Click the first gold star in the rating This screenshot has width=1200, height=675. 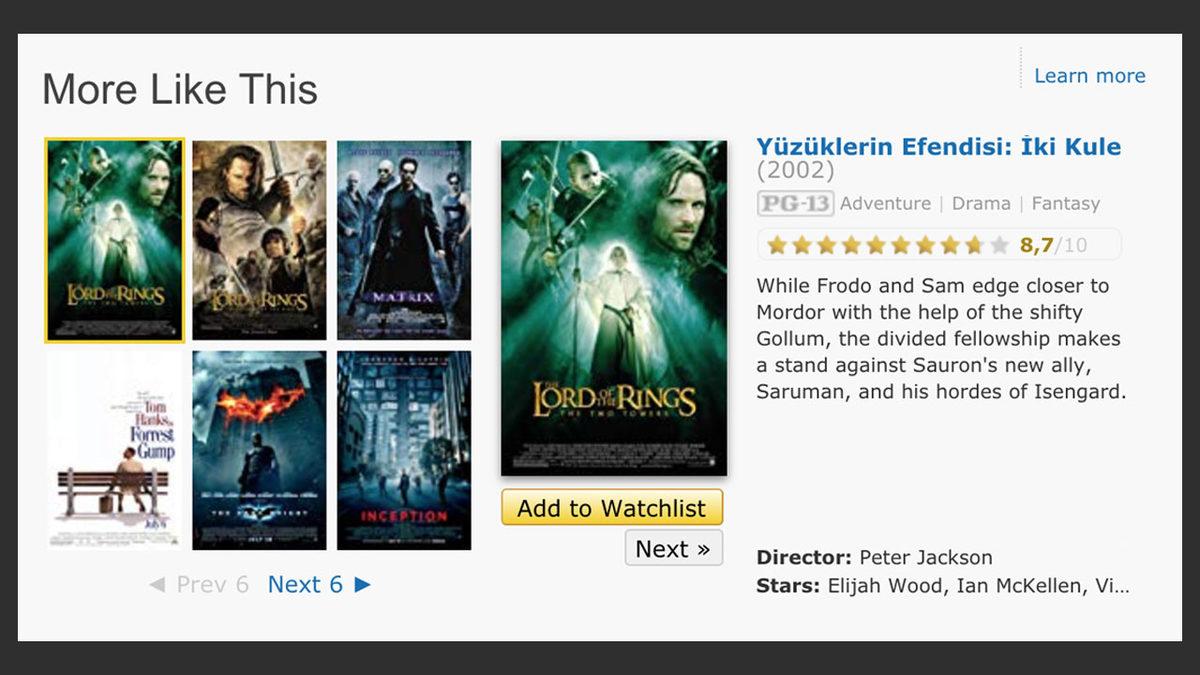[775, 243]
